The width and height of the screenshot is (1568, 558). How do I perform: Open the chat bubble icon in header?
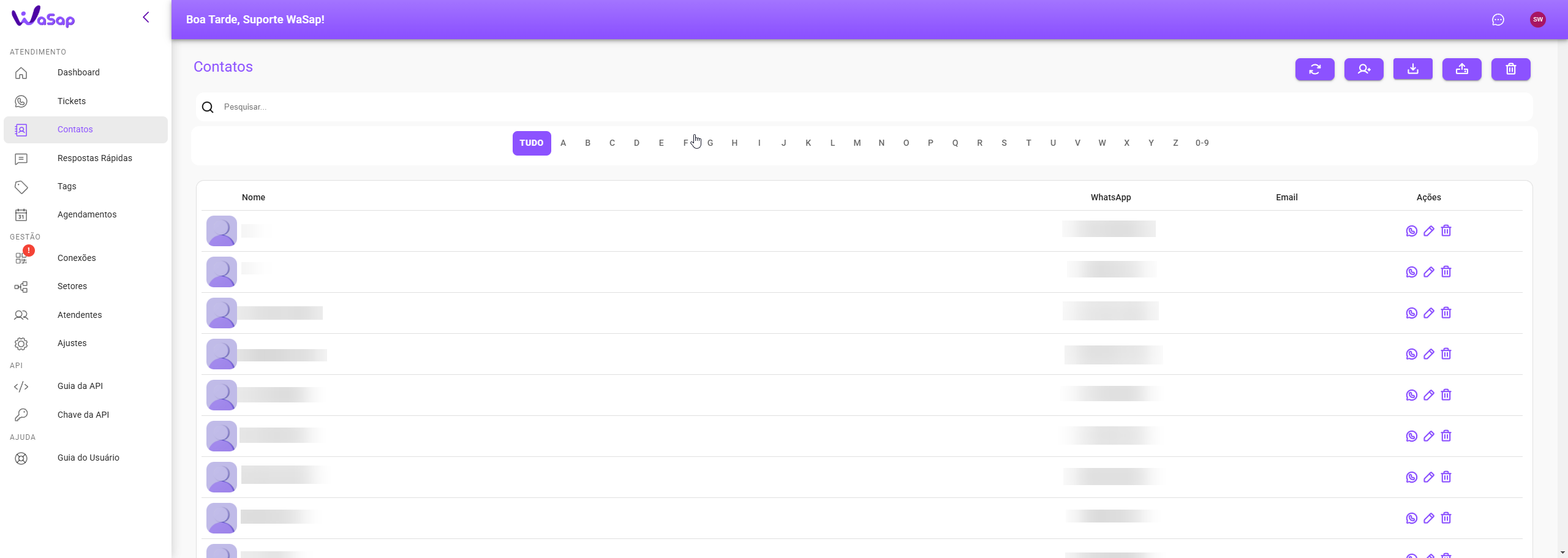click(x=1498, y=20)
